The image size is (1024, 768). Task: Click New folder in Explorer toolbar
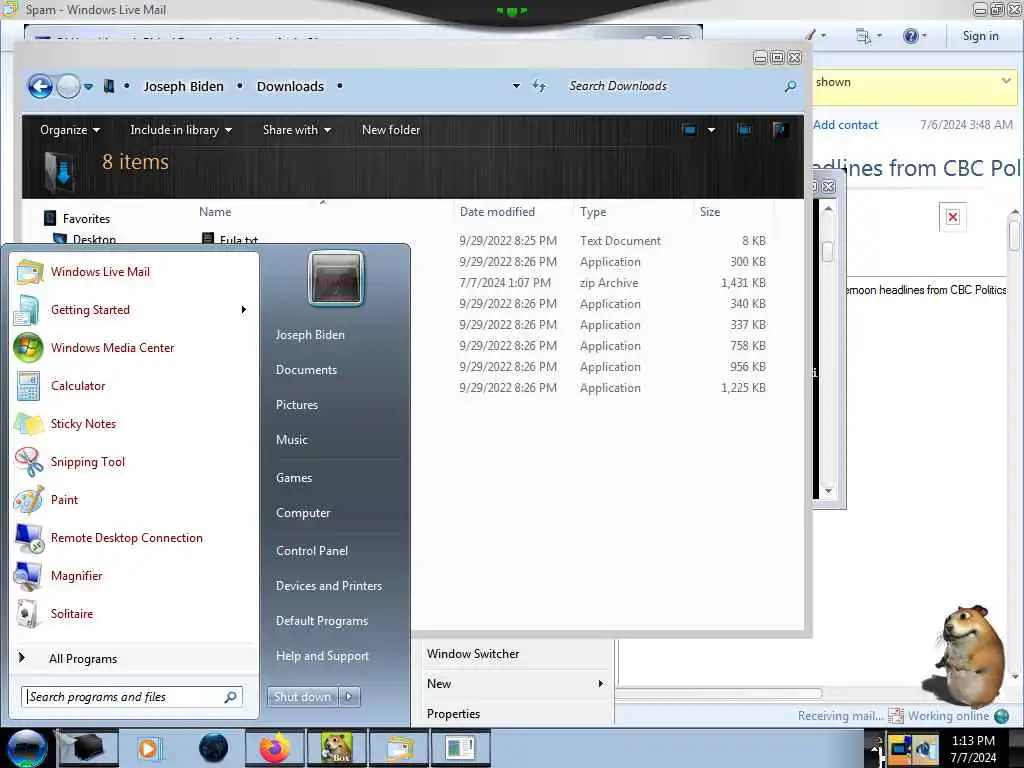[x=391, y=130]
